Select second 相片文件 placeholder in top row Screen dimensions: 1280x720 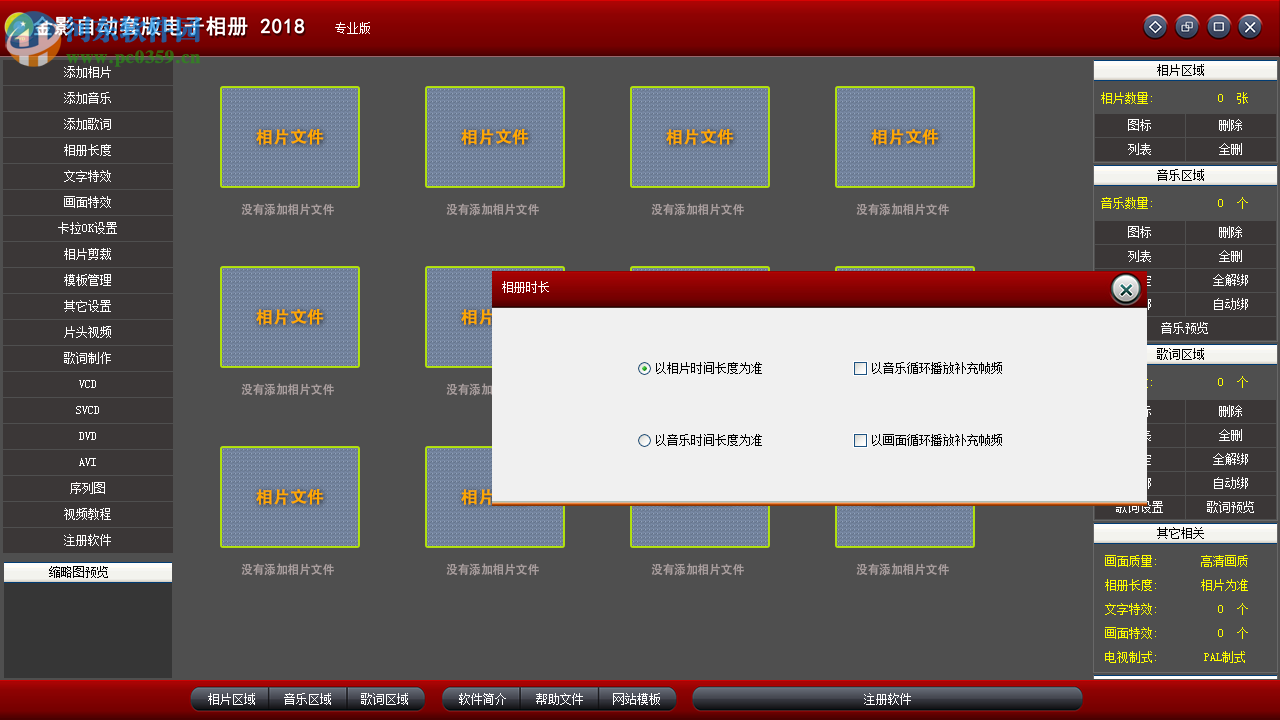coord(495,137)
